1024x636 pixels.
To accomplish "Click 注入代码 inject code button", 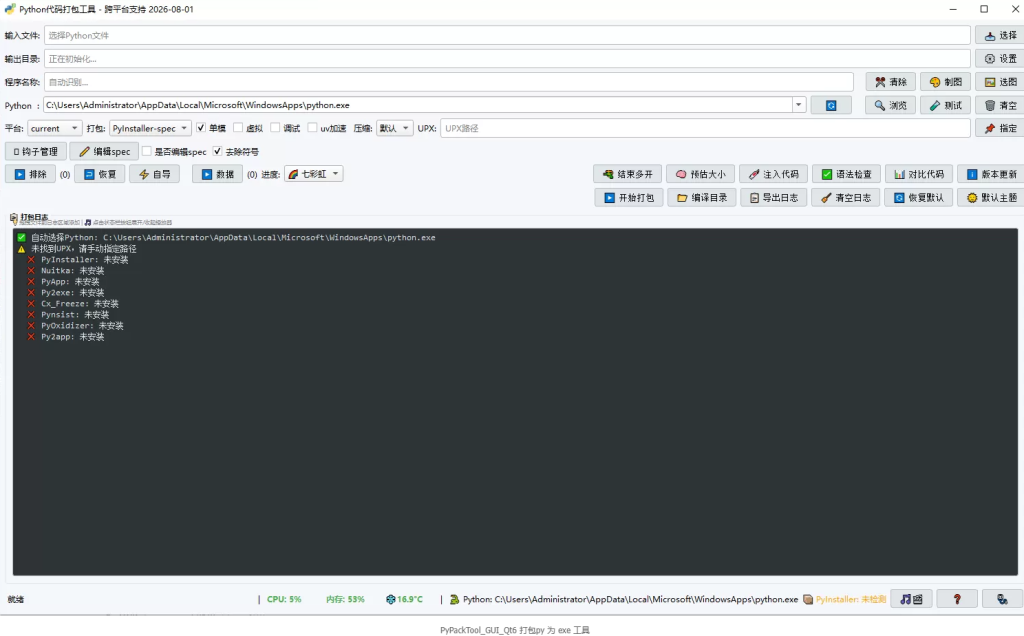I will [773, 174].
